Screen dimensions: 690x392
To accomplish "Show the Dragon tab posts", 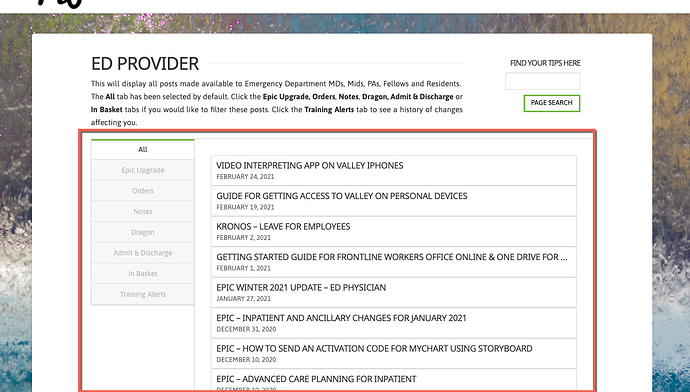I will coord(143,232).
